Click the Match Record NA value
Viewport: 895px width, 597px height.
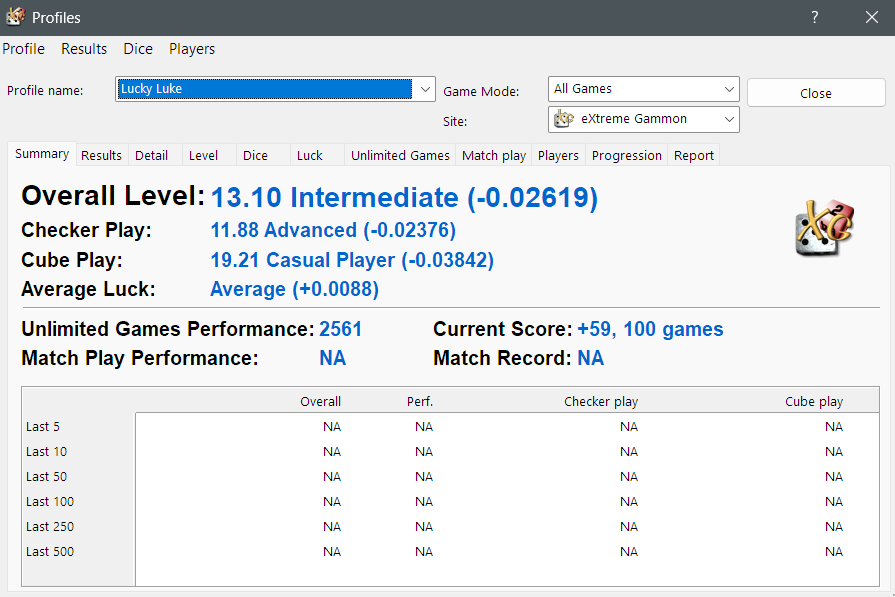point(590,358)
